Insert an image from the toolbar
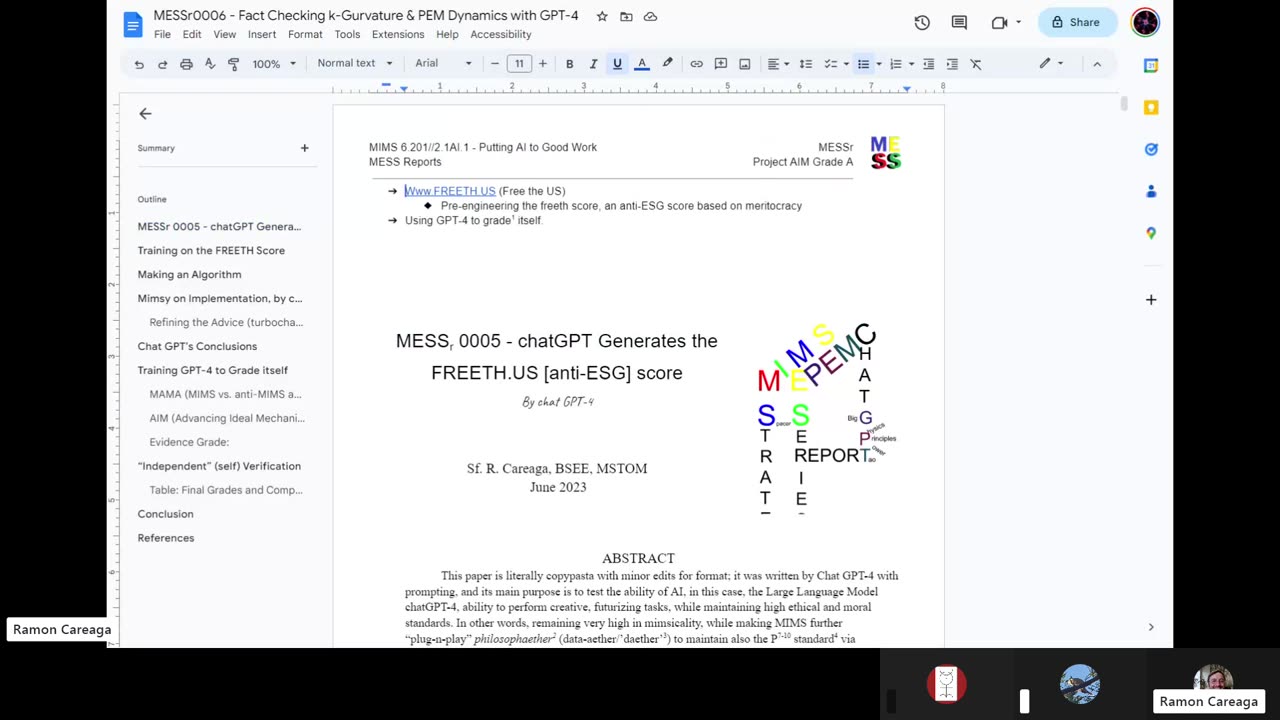This screenshot has height=720, width=1280. pos(745,64)
